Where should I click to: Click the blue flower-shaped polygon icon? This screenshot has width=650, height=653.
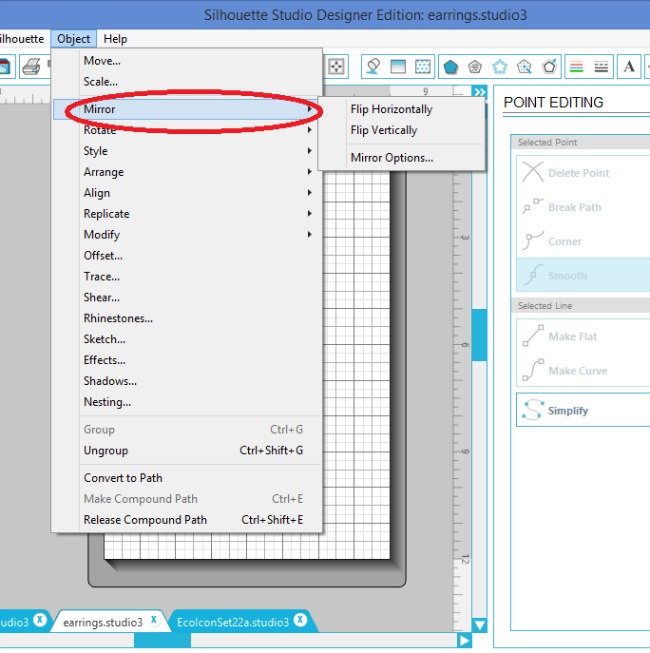coord(500,67)
